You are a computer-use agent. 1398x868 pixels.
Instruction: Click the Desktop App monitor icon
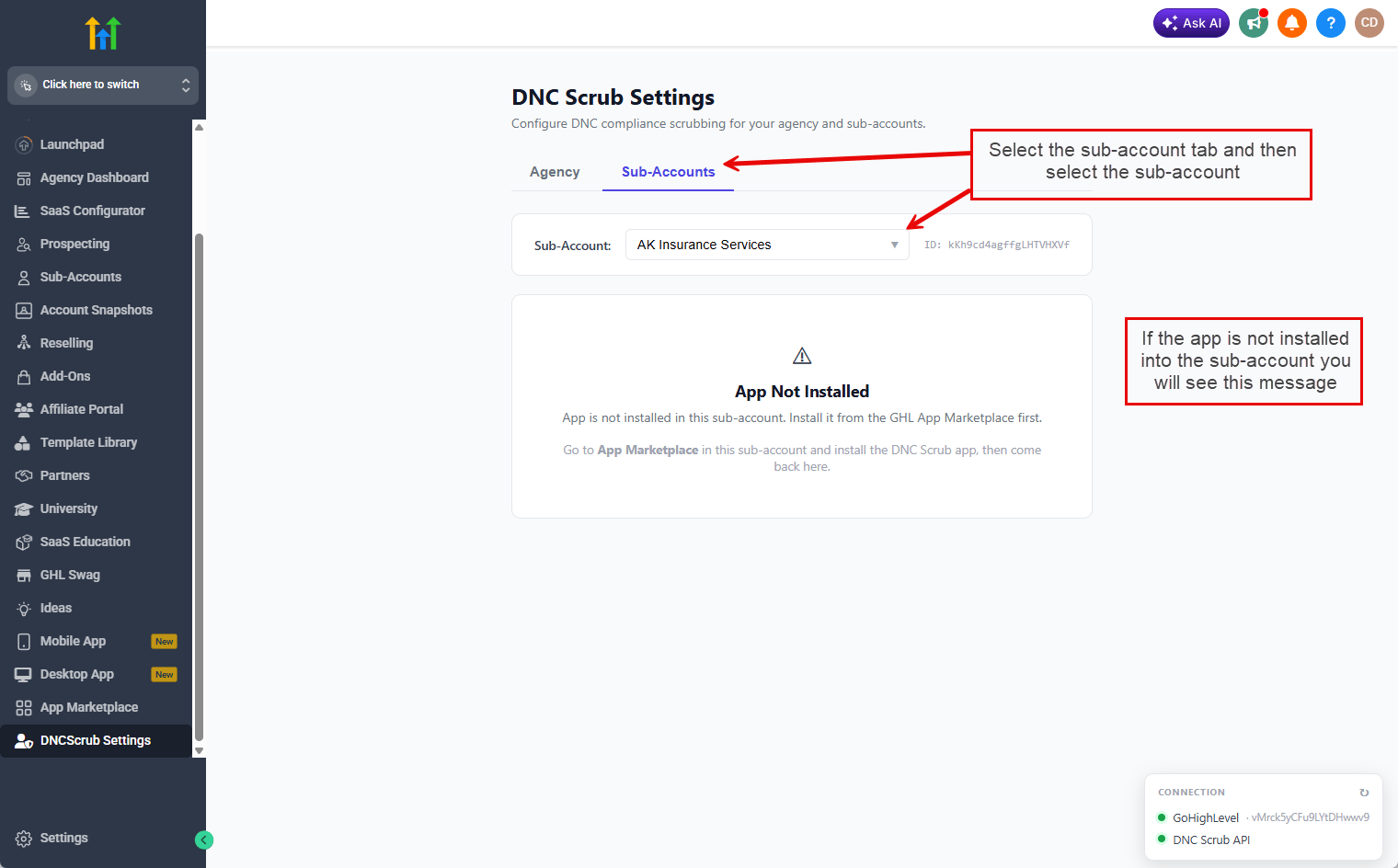click(x=24, y=674)
